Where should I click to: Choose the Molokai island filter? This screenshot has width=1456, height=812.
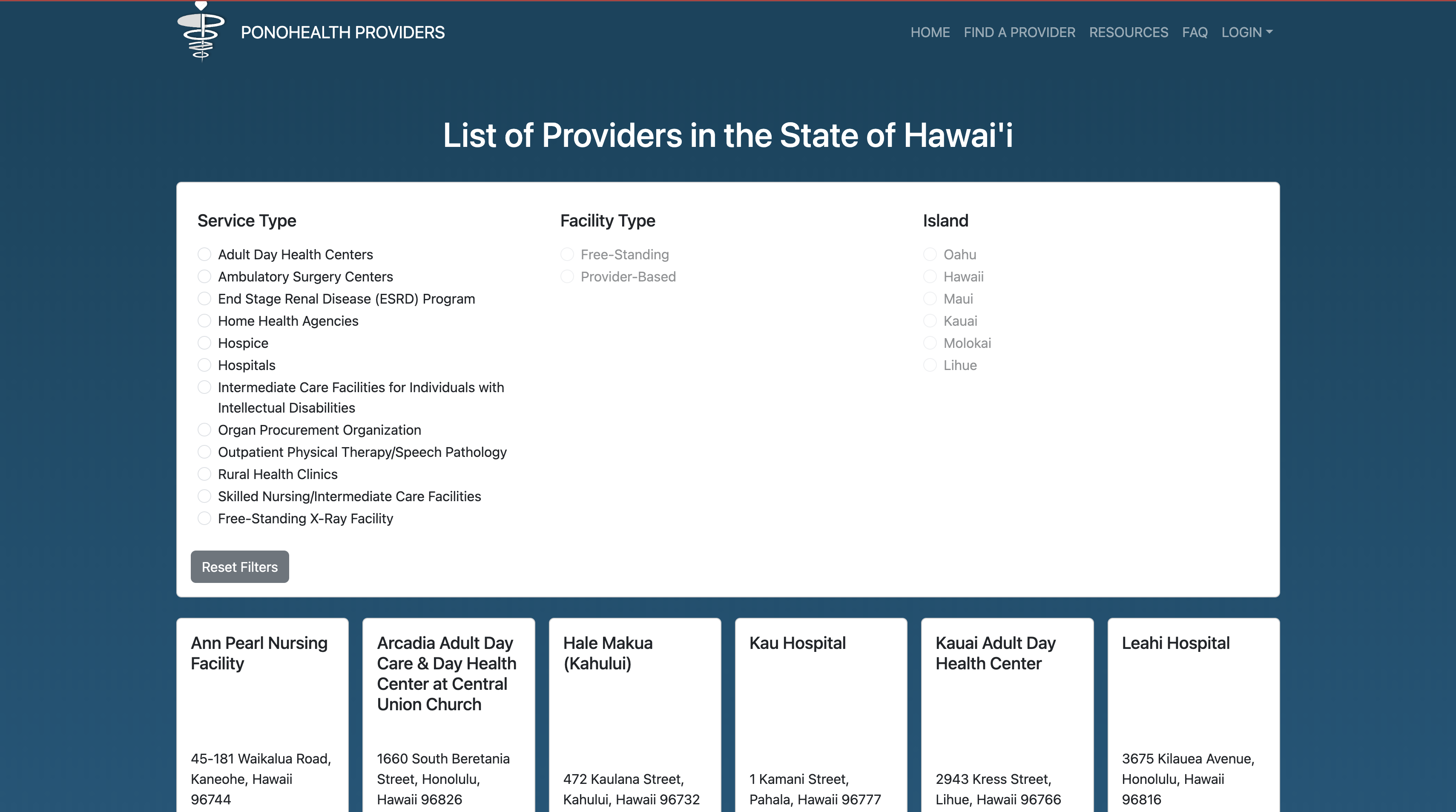click(930, 343)
